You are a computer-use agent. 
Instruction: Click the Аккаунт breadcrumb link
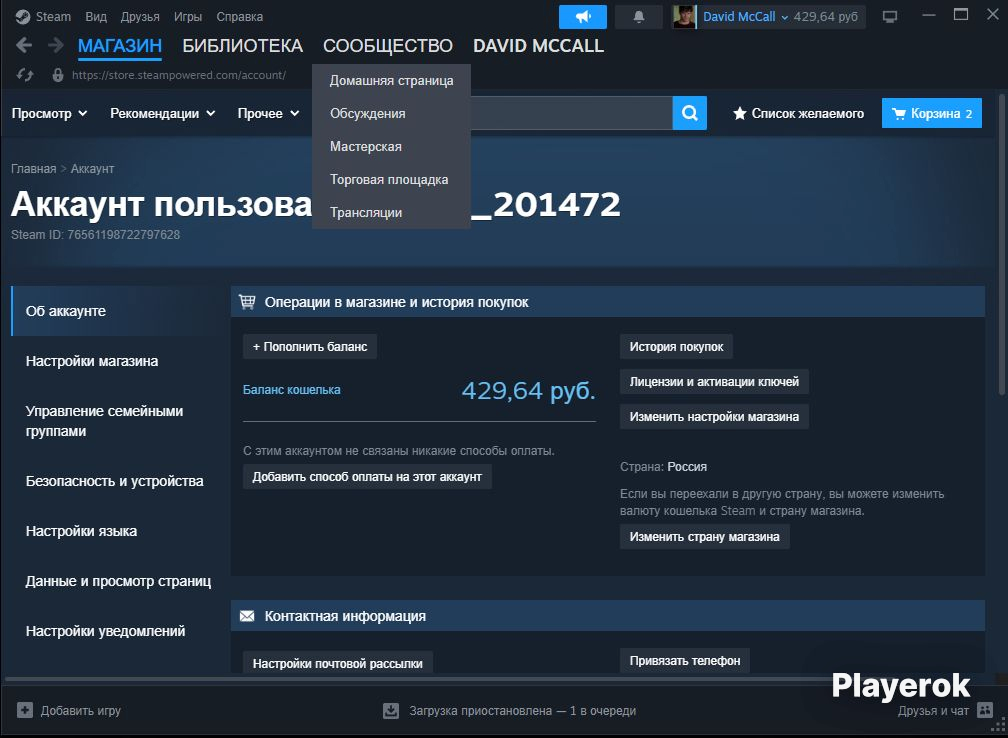point(93,168)
